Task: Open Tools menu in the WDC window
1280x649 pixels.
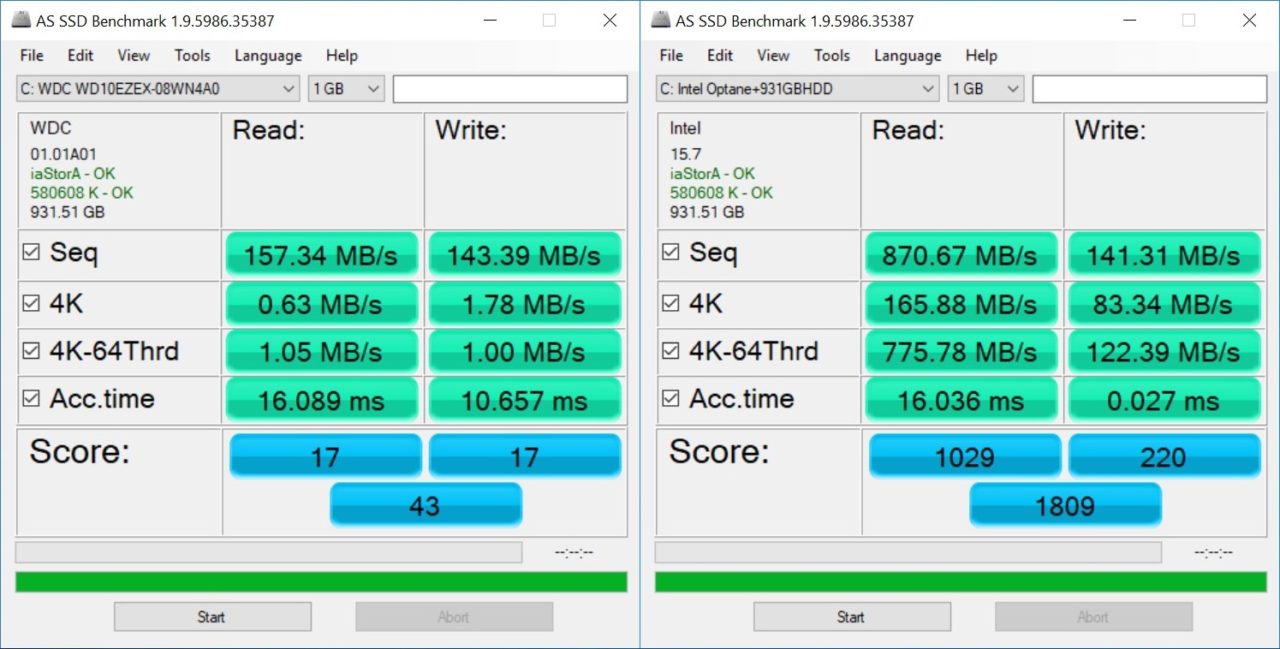Action: pyautogui.click(x=192, y=56)
